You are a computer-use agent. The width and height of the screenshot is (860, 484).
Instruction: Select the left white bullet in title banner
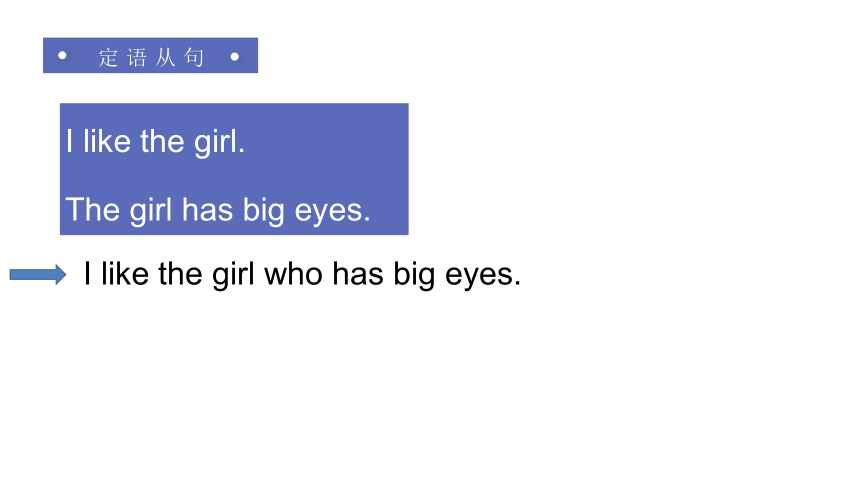coord(62,55)
